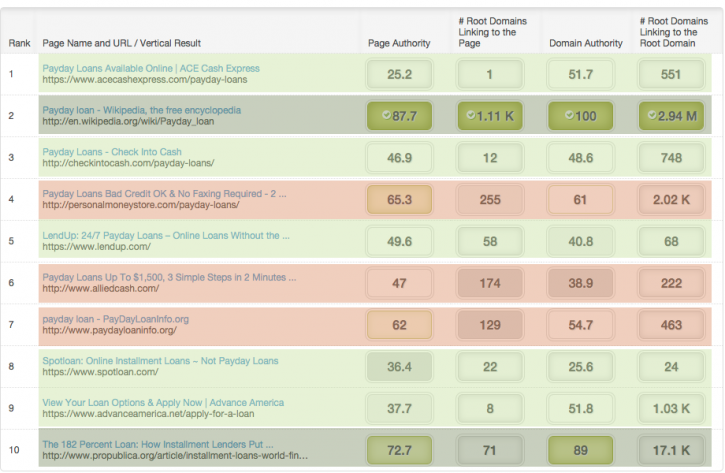Open the PayDayLoanInfo.org result link
The image size is (725, 473).
(x=116, y=319)
